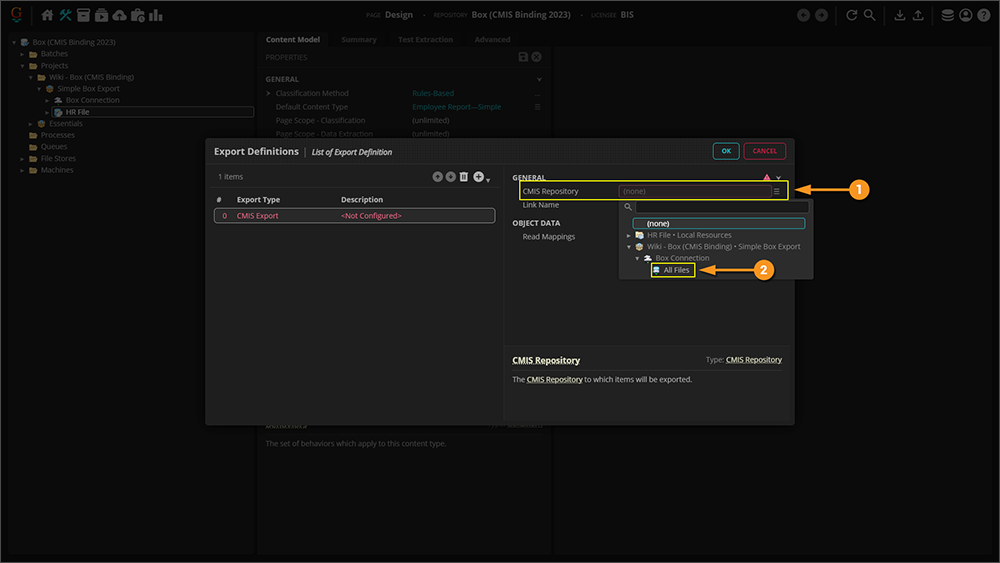Image resolution: width=1000 pixels, height=563 pixels.
Task: Open the Design tools wrench icon
Action: tap(65, 15)
